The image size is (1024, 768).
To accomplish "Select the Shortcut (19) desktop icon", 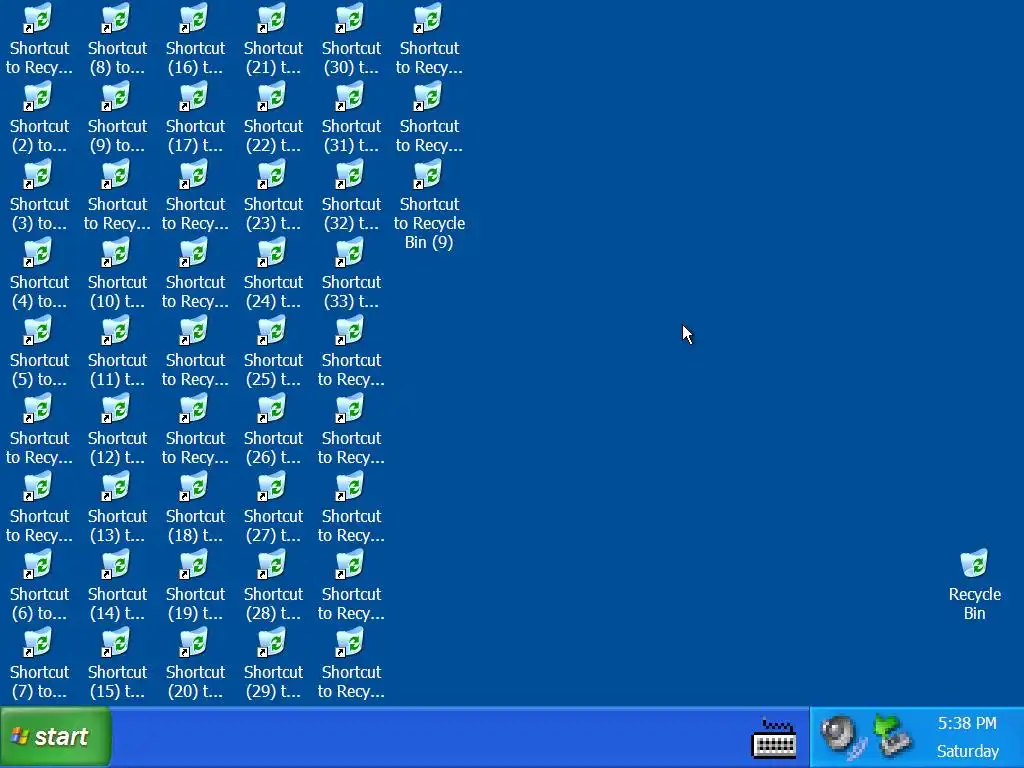I will 195,586.
